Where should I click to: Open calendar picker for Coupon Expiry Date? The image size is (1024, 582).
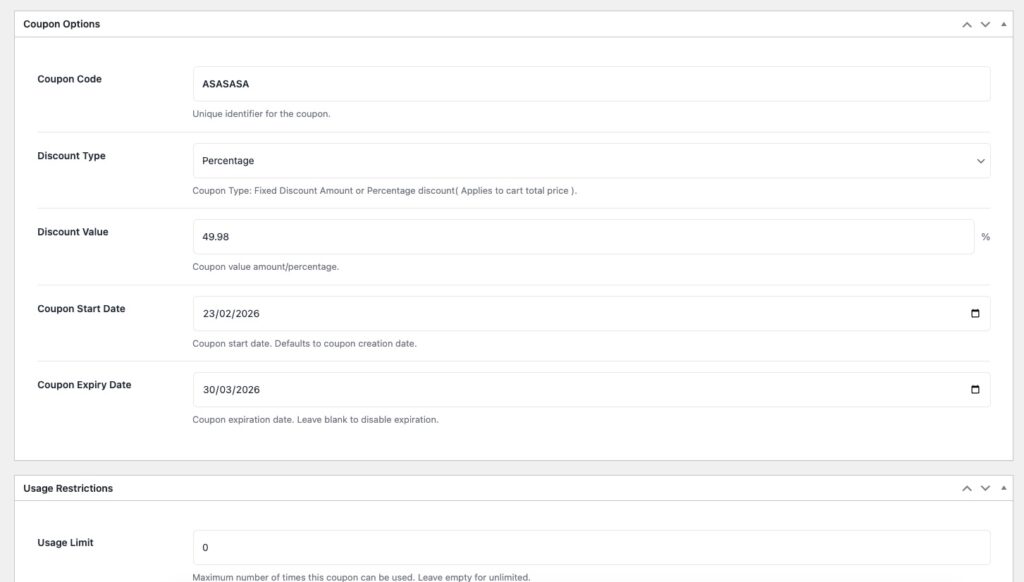click(975, 390)
